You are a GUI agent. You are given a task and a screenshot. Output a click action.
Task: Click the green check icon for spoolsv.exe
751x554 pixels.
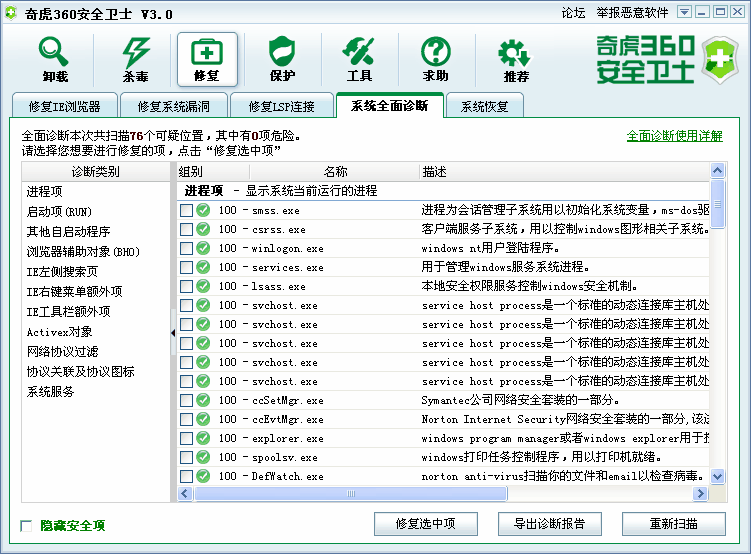pyautogui.click(x=203, y=457)
